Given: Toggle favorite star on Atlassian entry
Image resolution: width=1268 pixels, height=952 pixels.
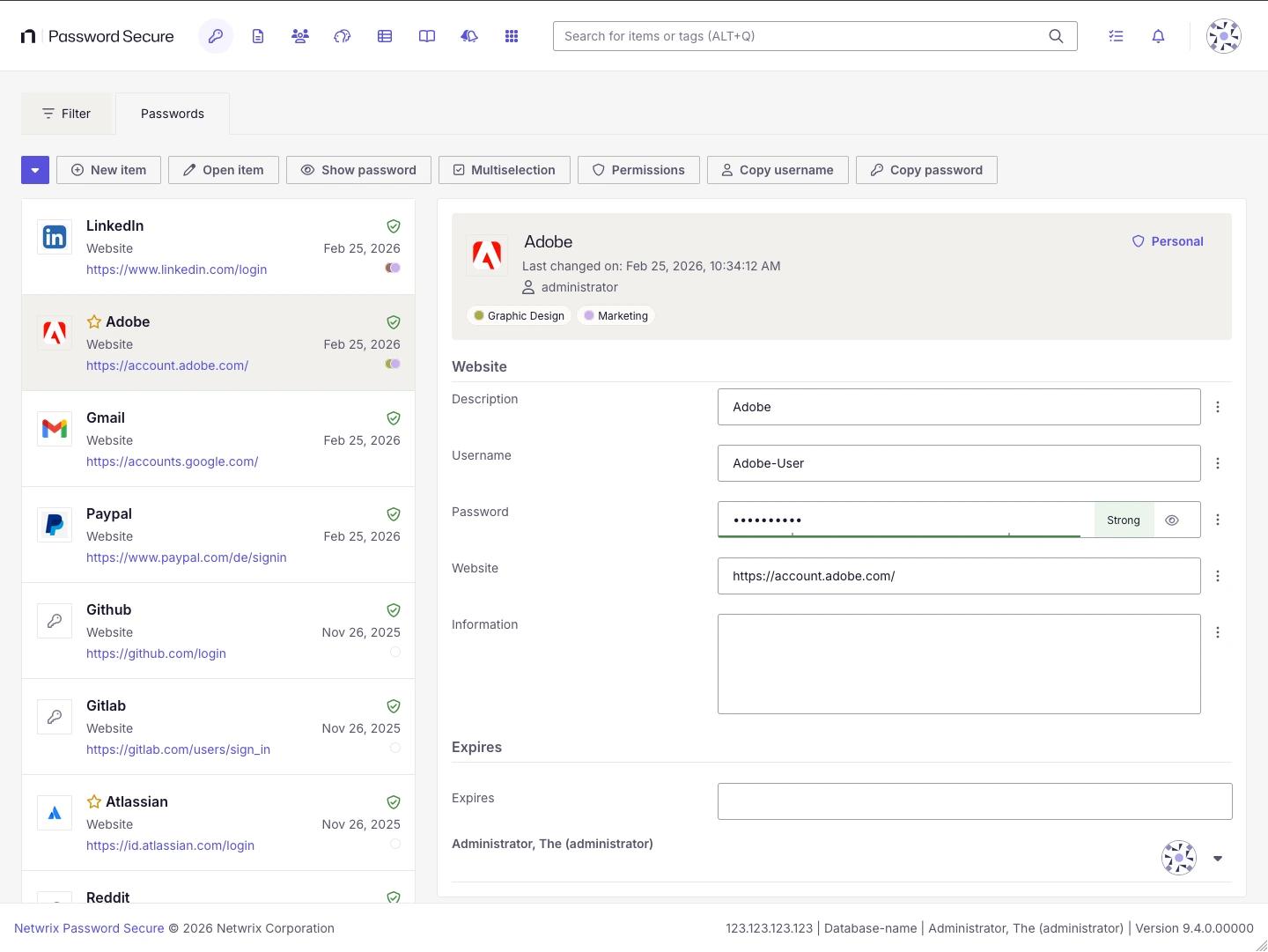Looking at the screenshot, I should pos(94,802).
